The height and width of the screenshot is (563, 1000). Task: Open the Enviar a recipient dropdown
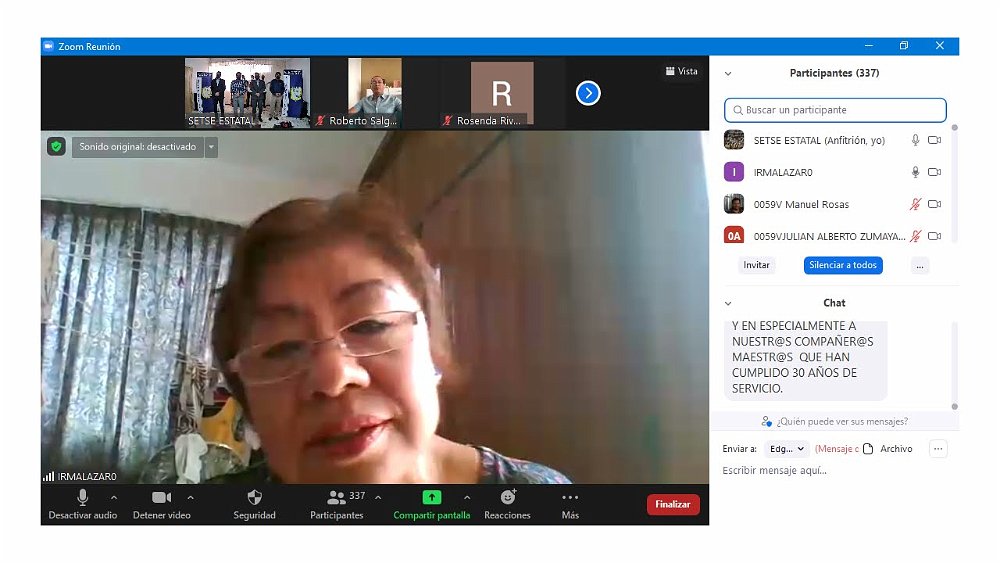pyautogui.click(x=787, y=449)
